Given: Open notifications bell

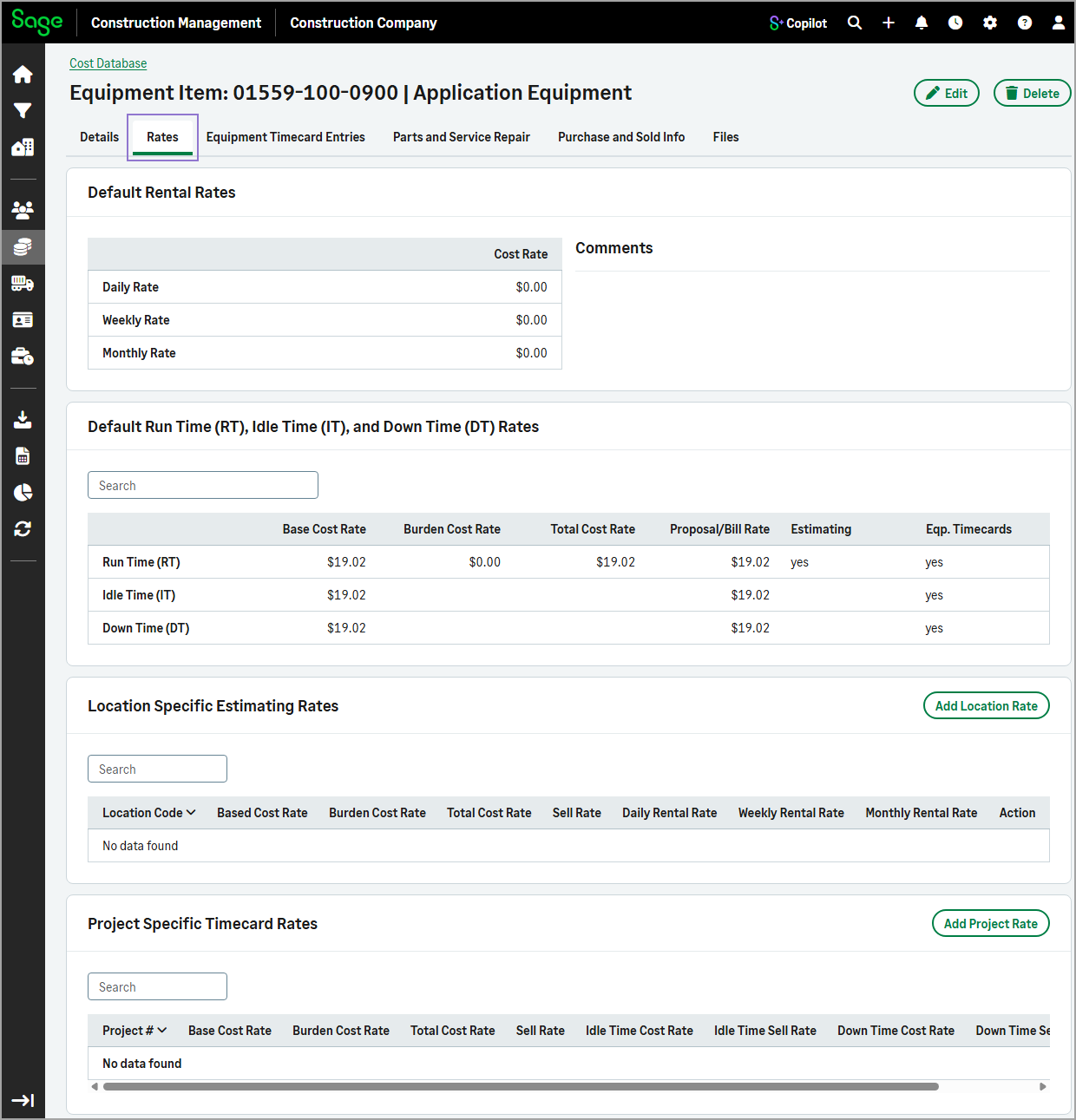Looking at the screenshot, I should 922,23.
